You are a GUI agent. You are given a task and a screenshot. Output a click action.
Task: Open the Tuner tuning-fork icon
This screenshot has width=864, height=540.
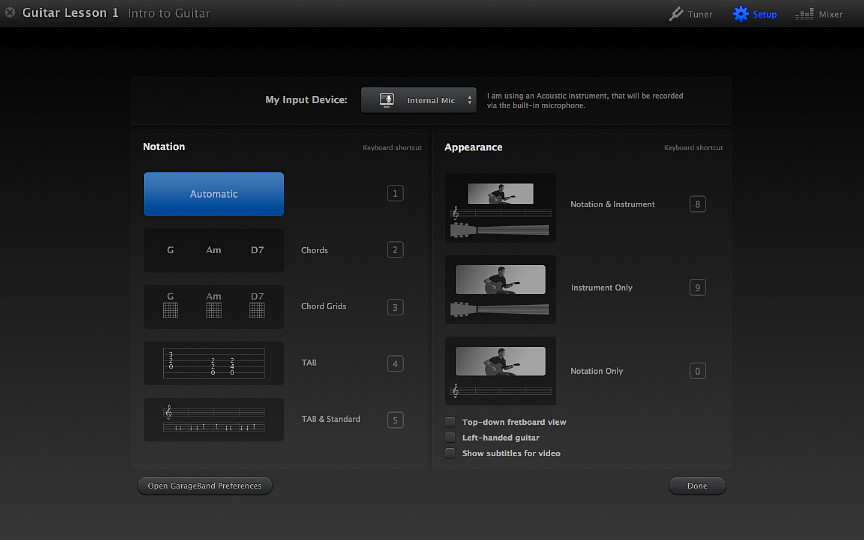coord(676,14)
